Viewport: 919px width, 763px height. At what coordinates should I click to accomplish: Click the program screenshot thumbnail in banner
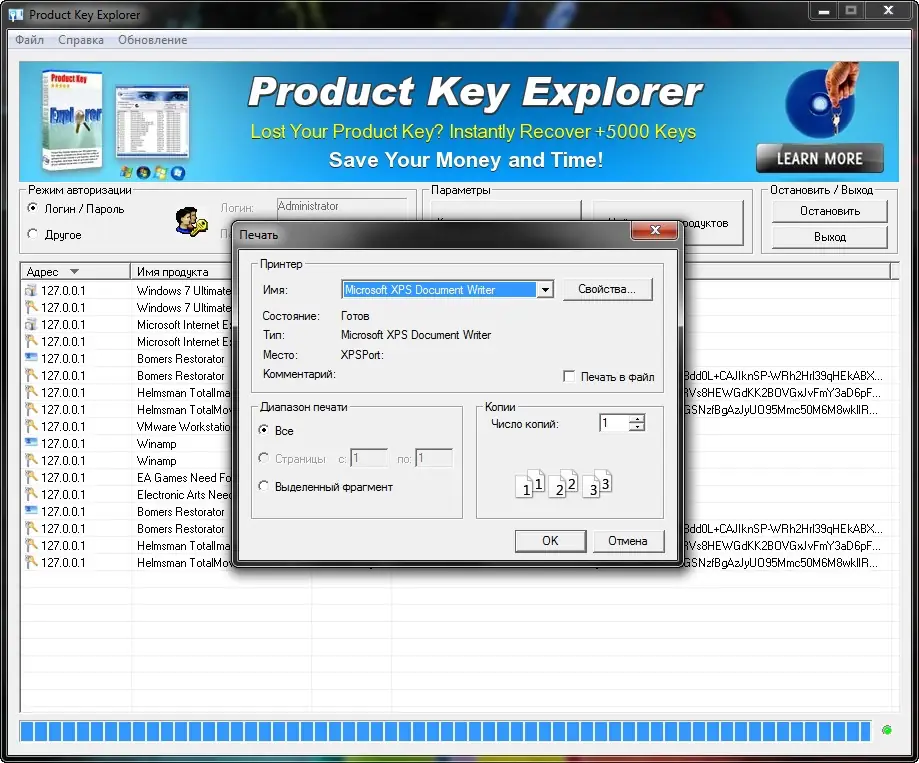click(152, 122)
